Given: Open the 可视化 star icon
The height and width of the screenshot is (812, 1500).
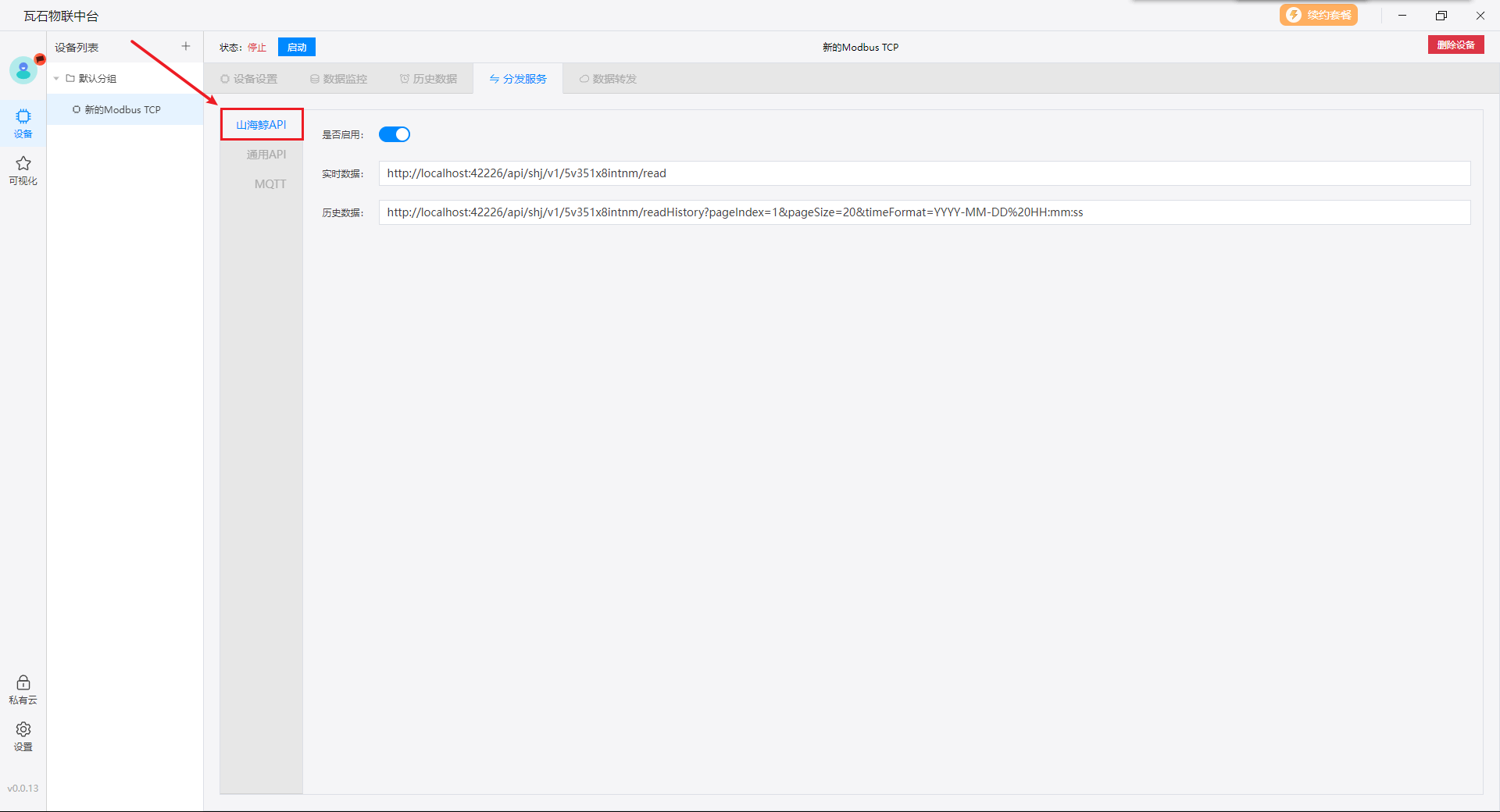Looking at the screenshot, I should pyautogui.click(x=23, y=170).
